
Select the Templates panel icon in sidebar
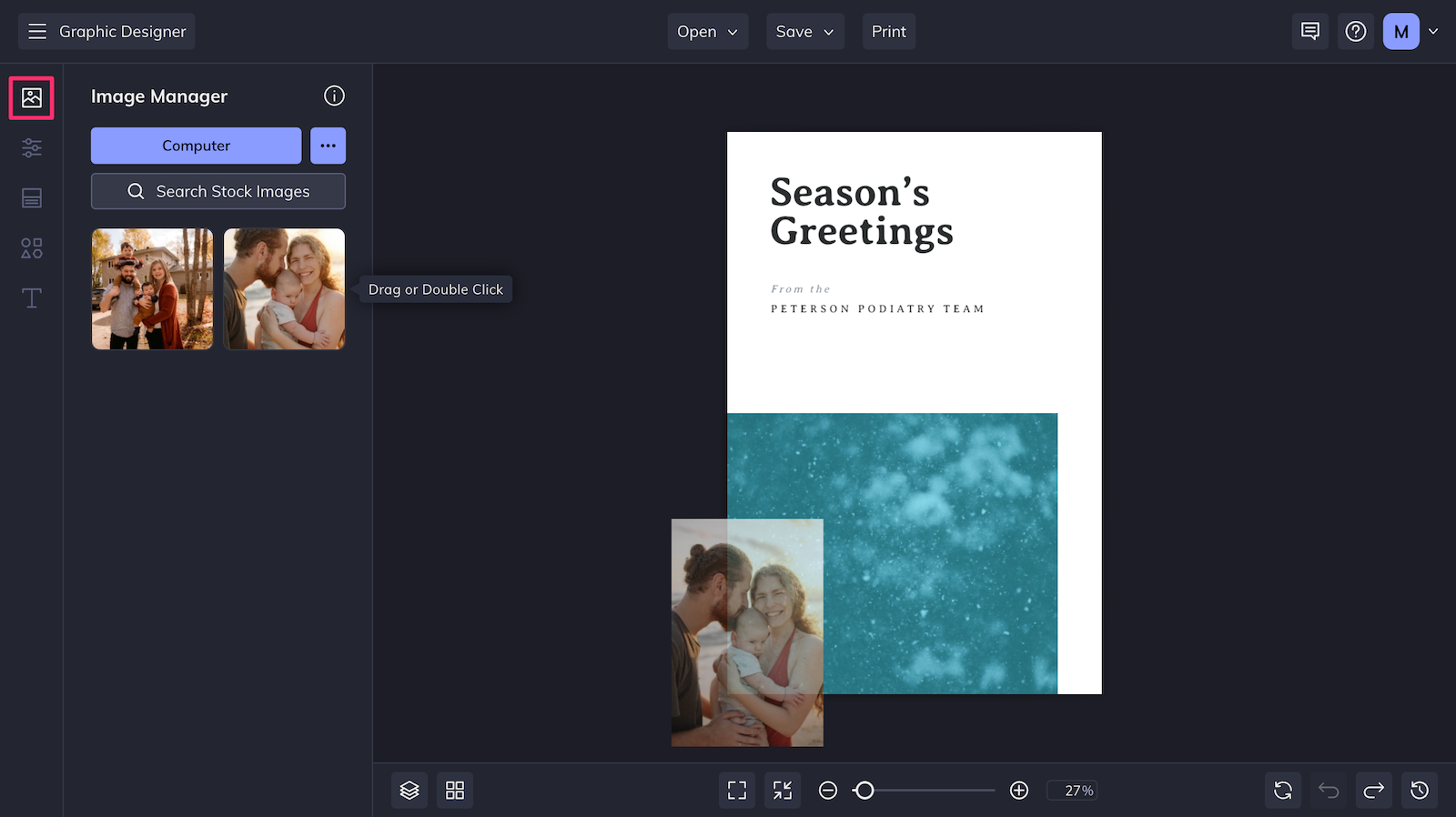[x=32, y=197]
